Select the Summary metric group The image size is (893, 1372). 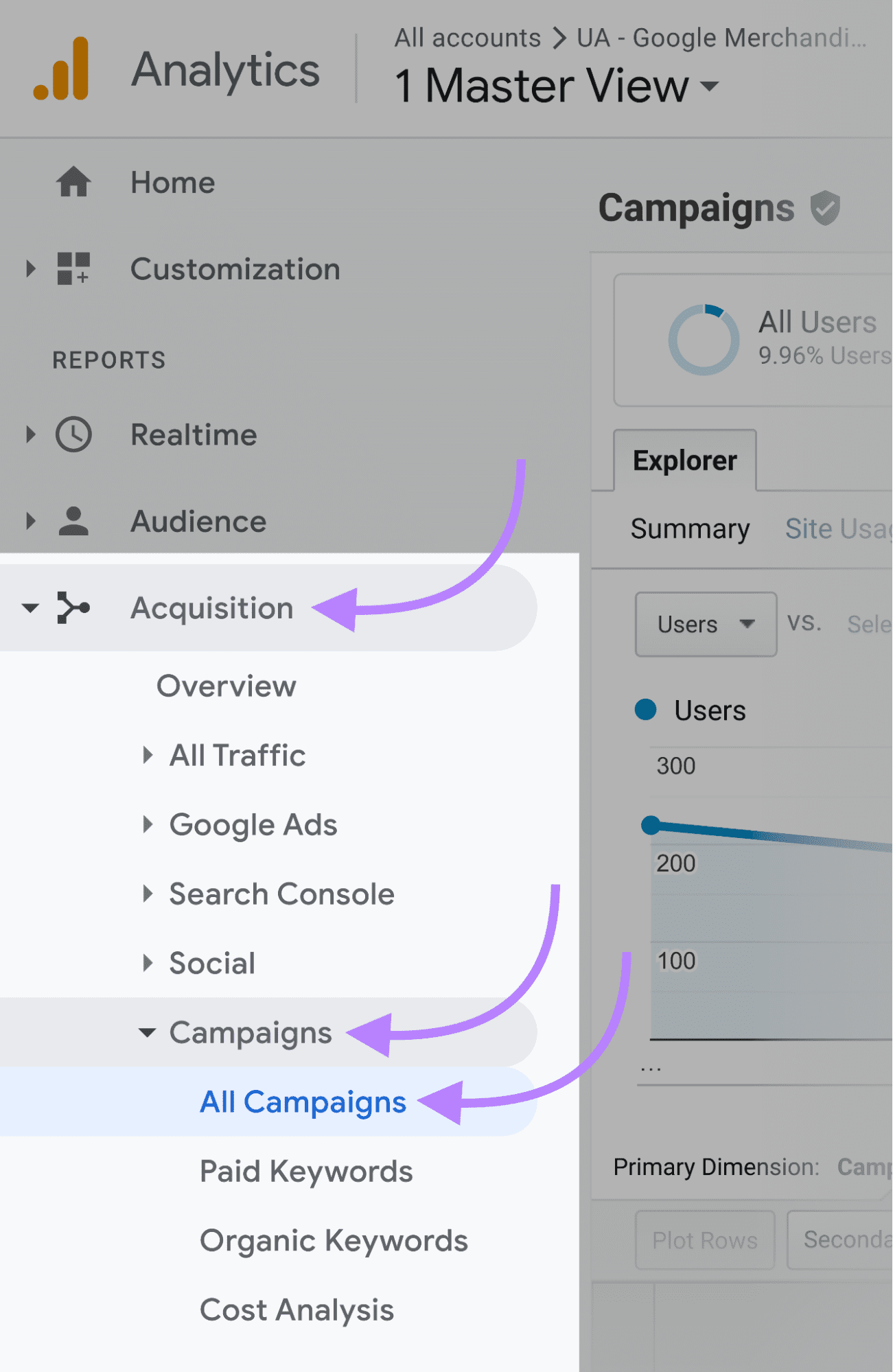691,529
